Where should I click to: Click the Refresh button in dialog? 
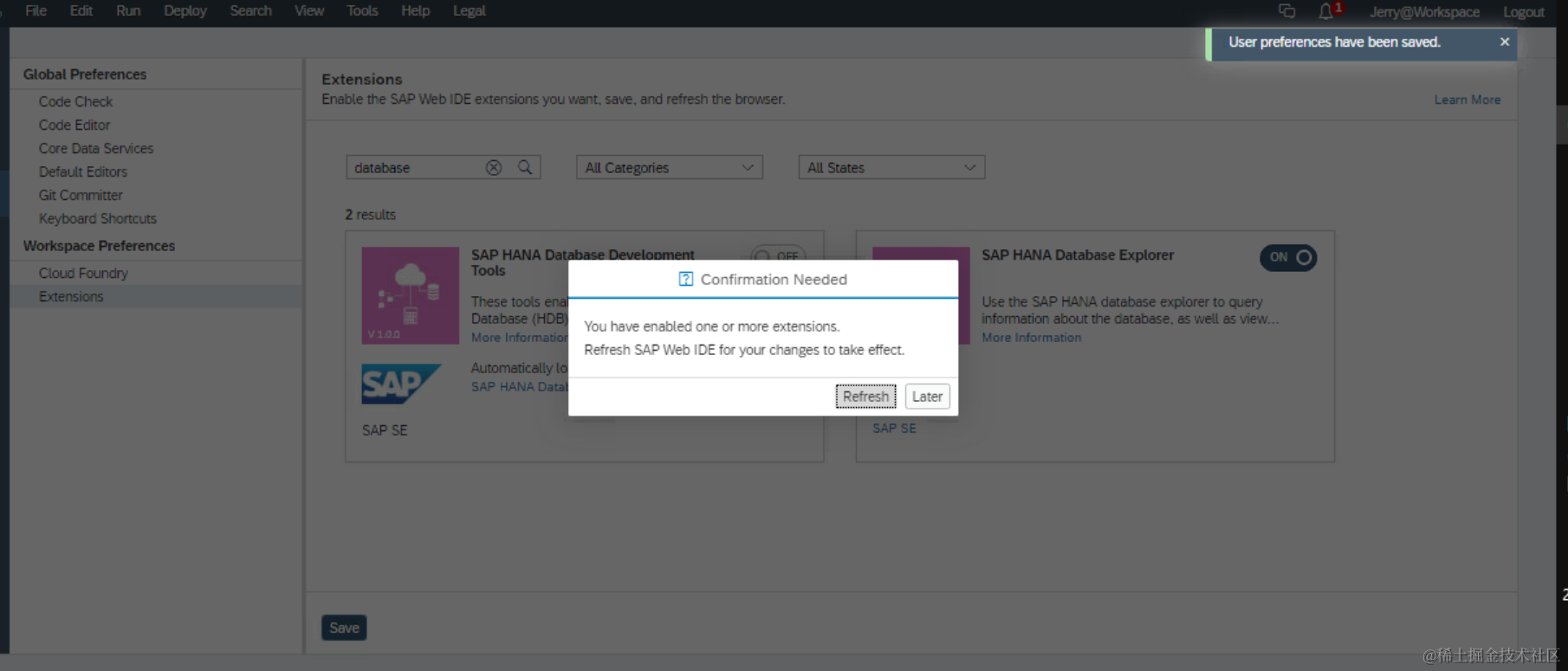(x=865, y=397)
